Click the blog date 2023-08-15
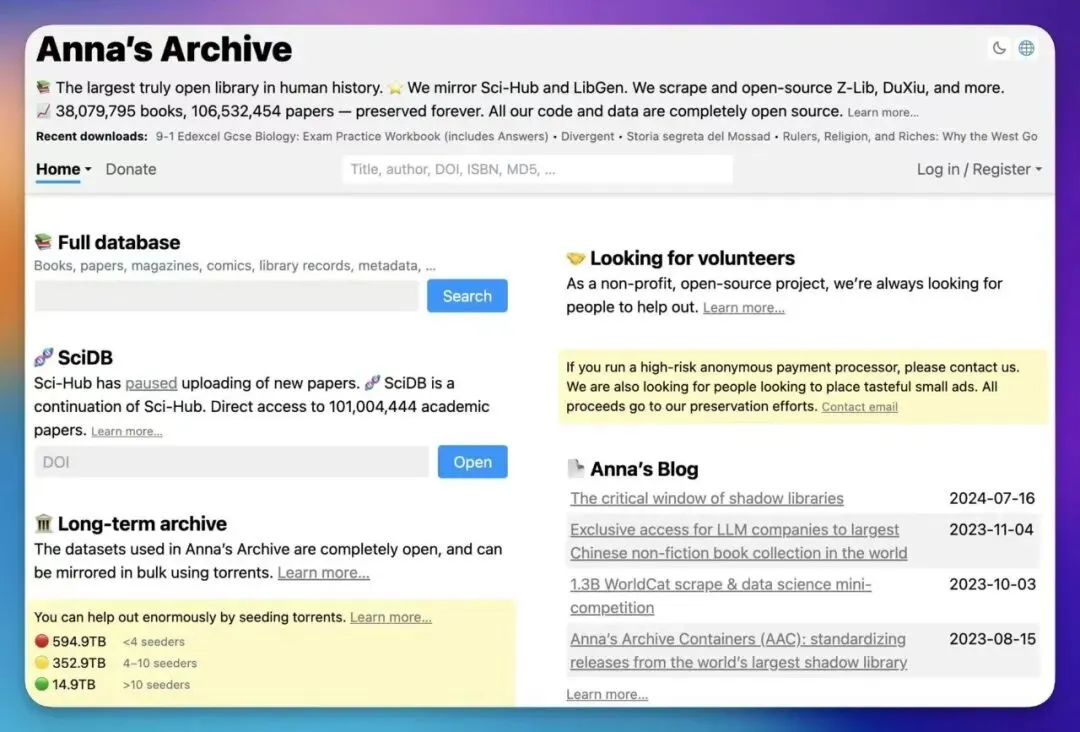This screenshot has width=1080, height=732. pos(993,639)
